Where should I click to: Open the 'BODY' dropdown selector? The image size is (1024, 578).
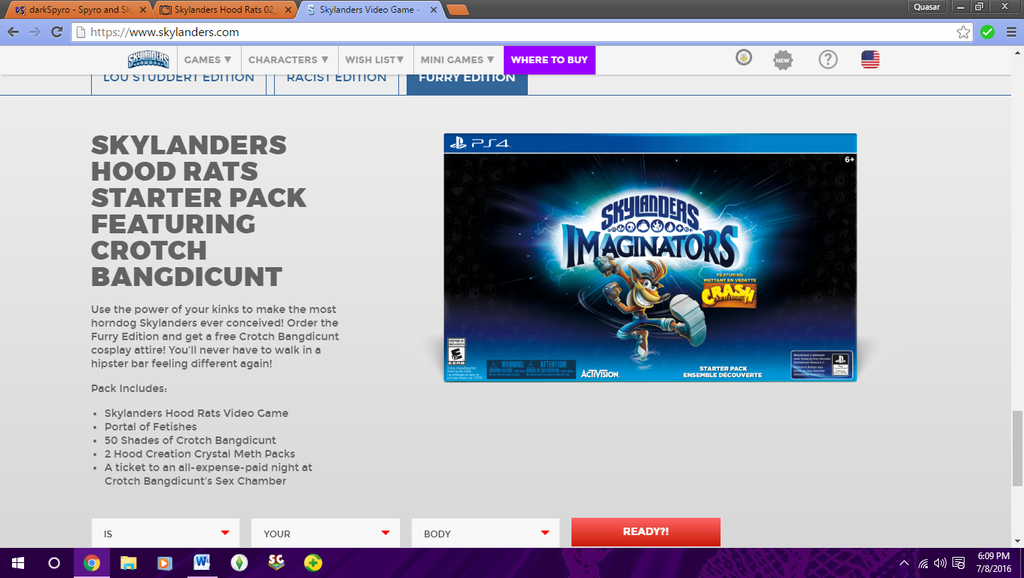(x=485, y=533)
